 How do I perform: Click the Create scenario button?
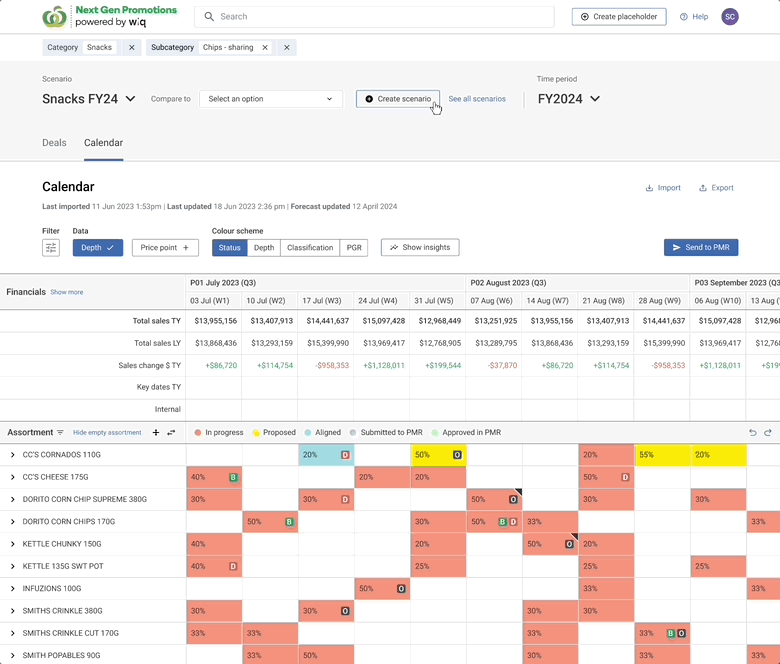click(398, 98)
